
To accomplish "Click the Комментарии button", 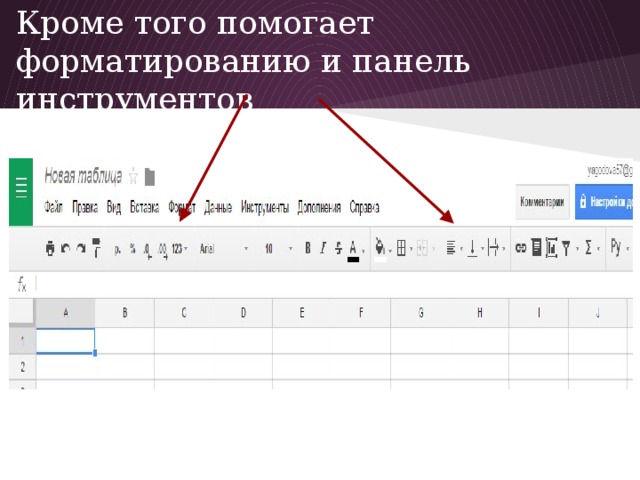I will click(x=542, y=202).
